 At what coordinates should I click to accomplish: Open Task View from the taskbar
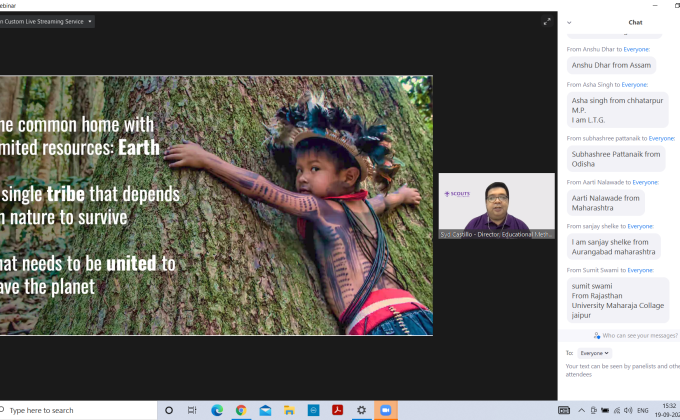tap(191, 410)
